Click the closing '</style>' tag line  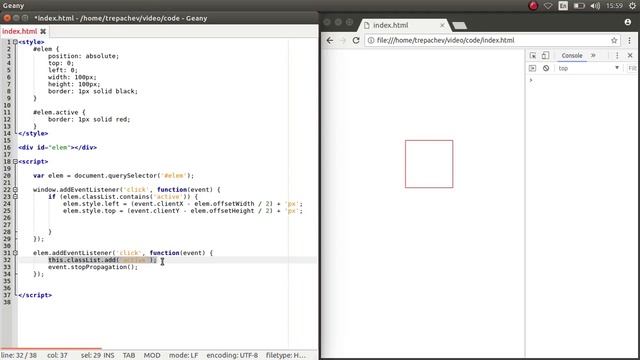33,133
